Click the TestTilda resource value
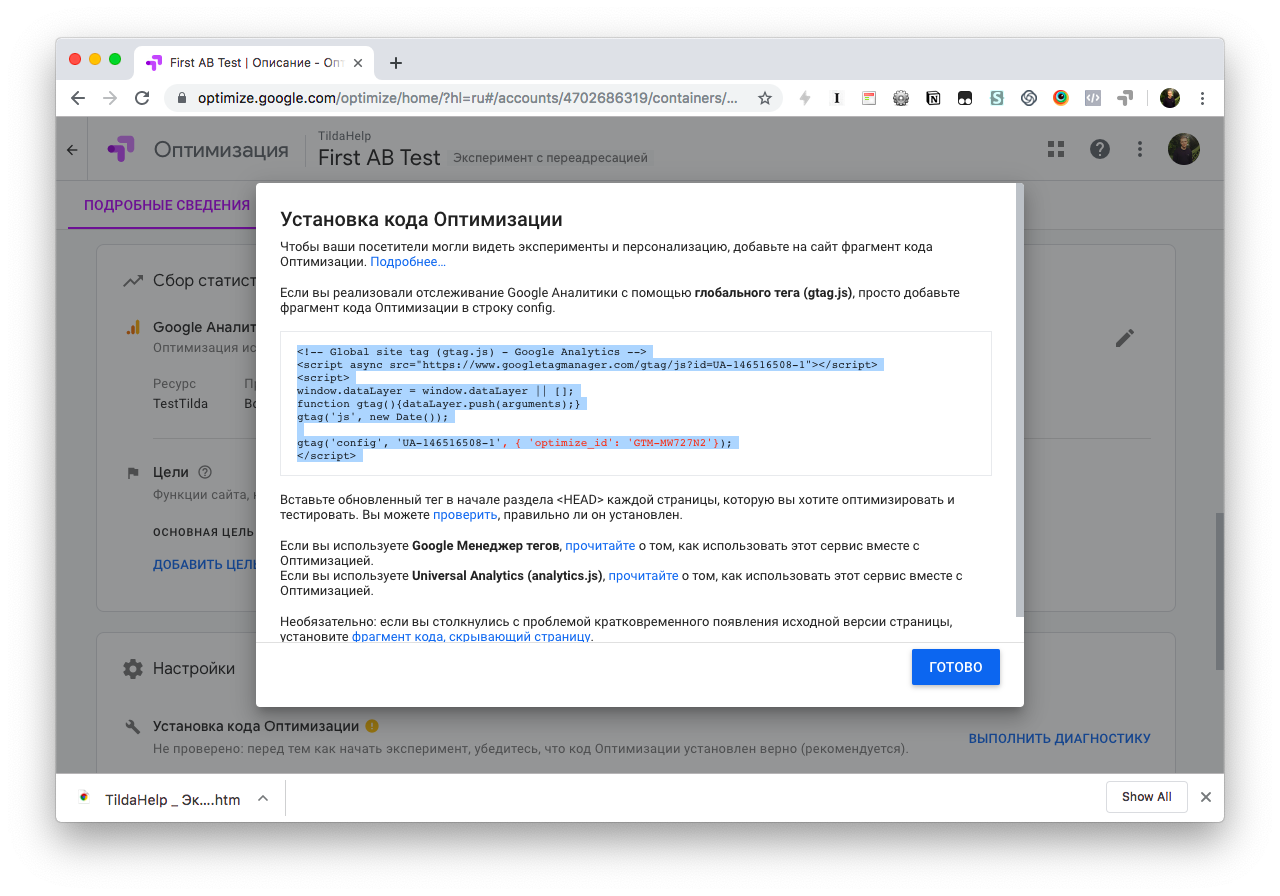This screenshot has width=1280, height=896. pos(182,404)
